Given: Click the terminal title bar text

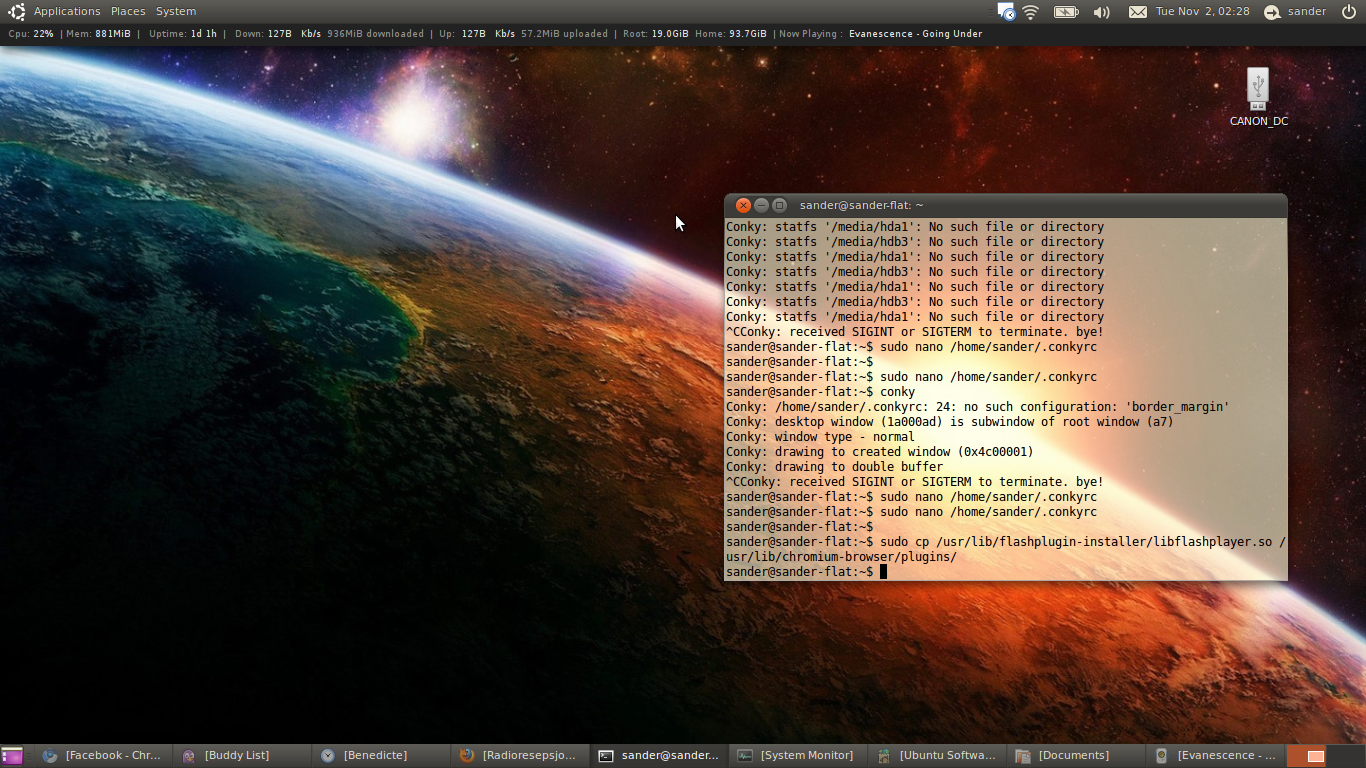Looking at the screenshot, I should tap(861, 205).
